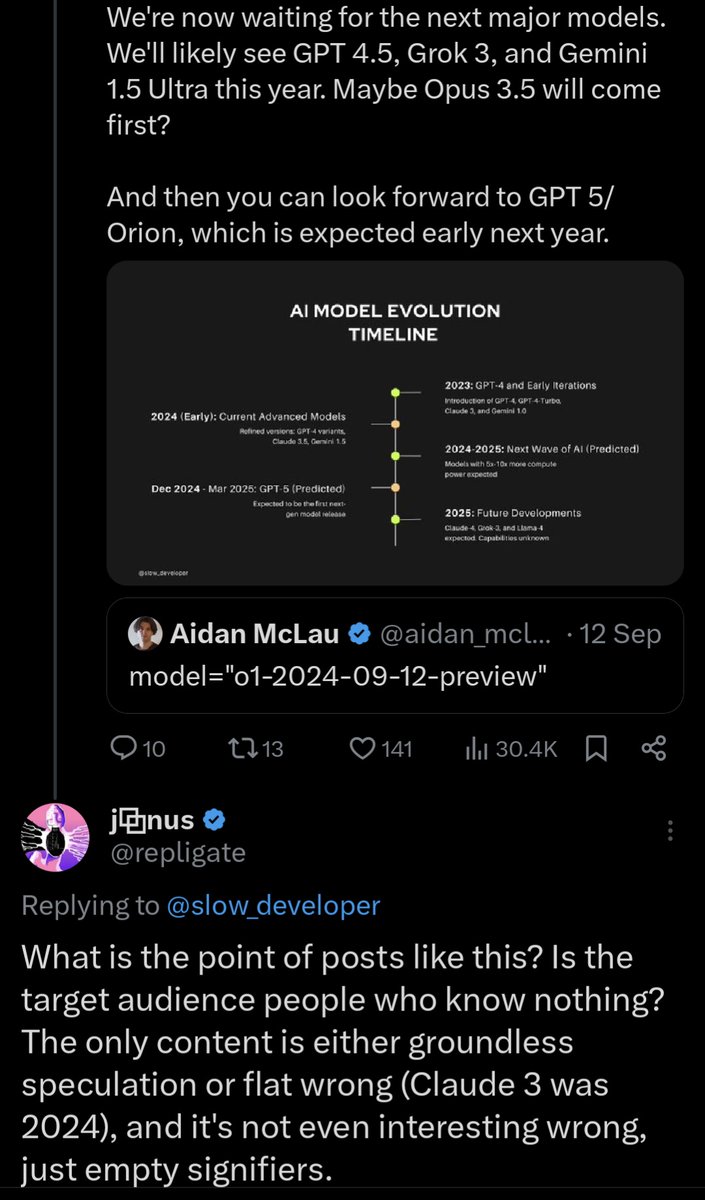Open the @slow_developer mention link
The image size is (705, 1200).
tap(272, 906)
